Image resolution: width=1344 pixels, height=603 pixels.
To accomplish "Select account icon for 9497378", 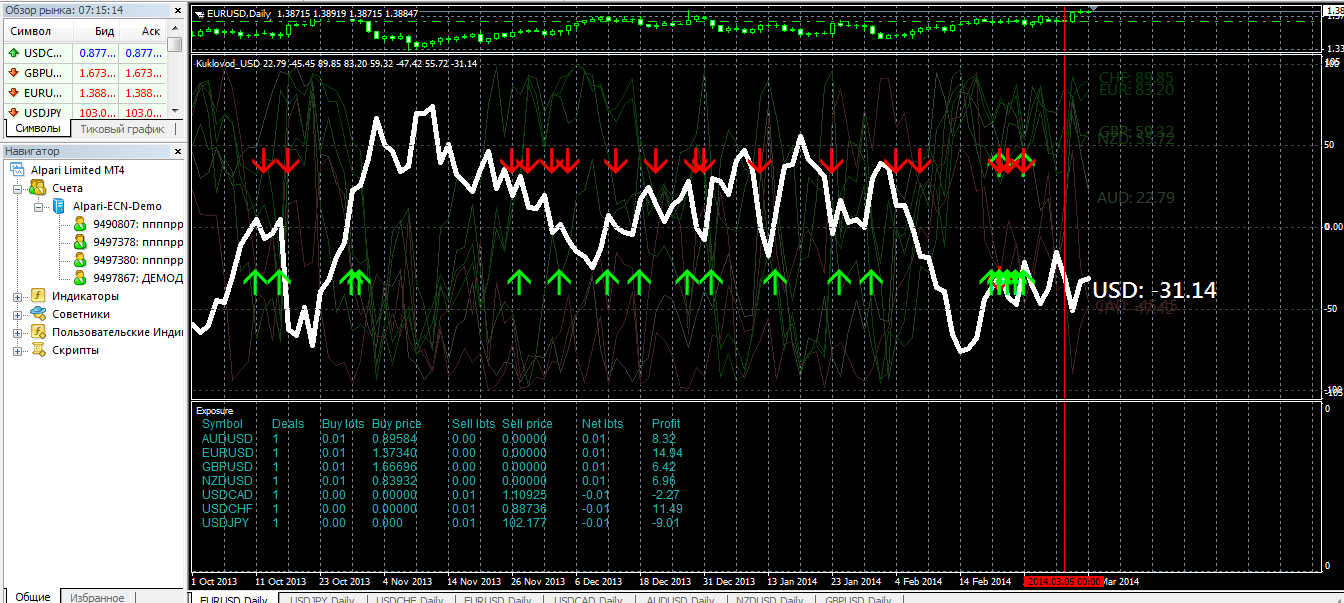I will [81, 242].
